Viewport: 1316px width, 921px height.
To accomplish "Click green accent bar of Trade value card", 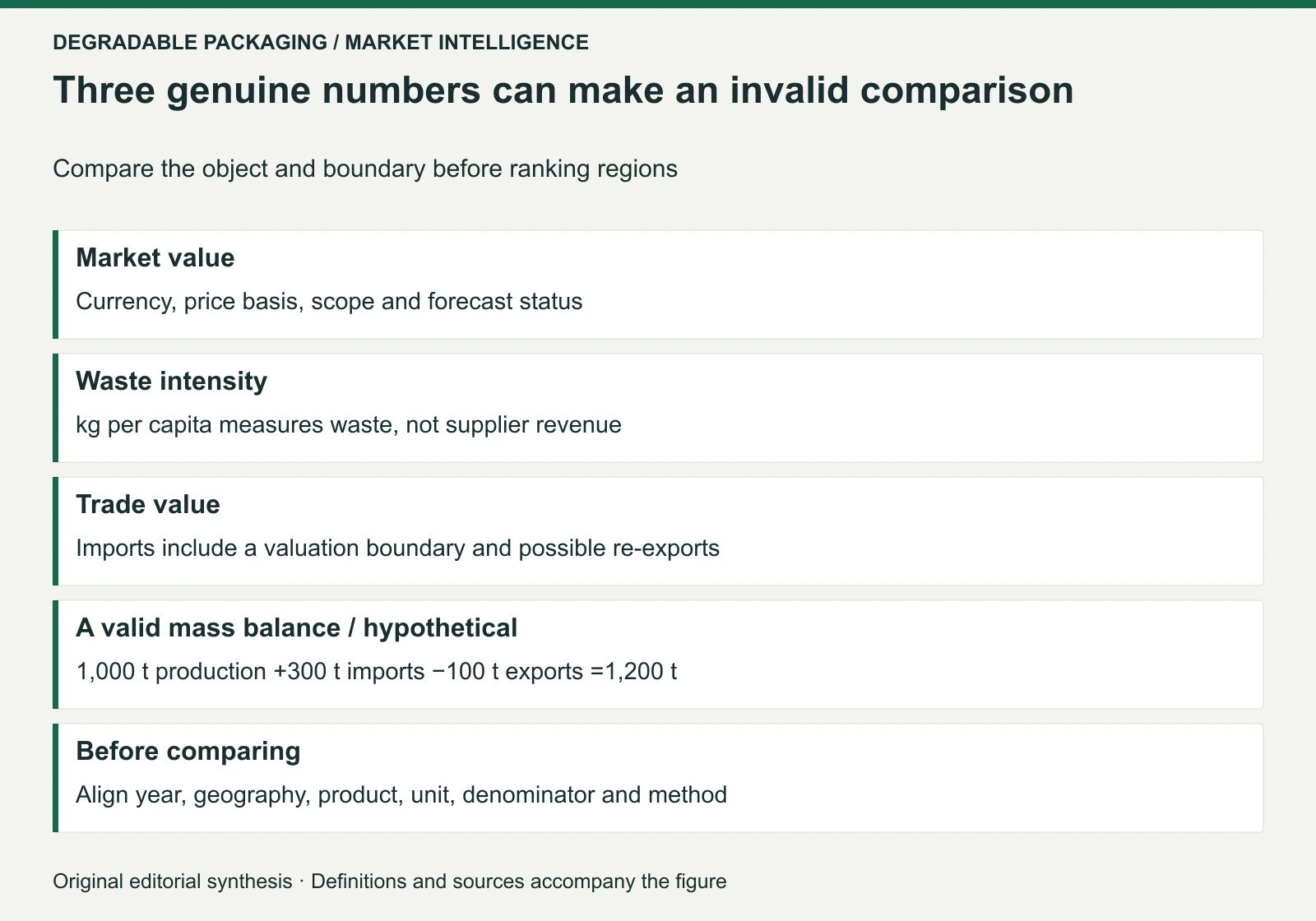I will point(55,531).
